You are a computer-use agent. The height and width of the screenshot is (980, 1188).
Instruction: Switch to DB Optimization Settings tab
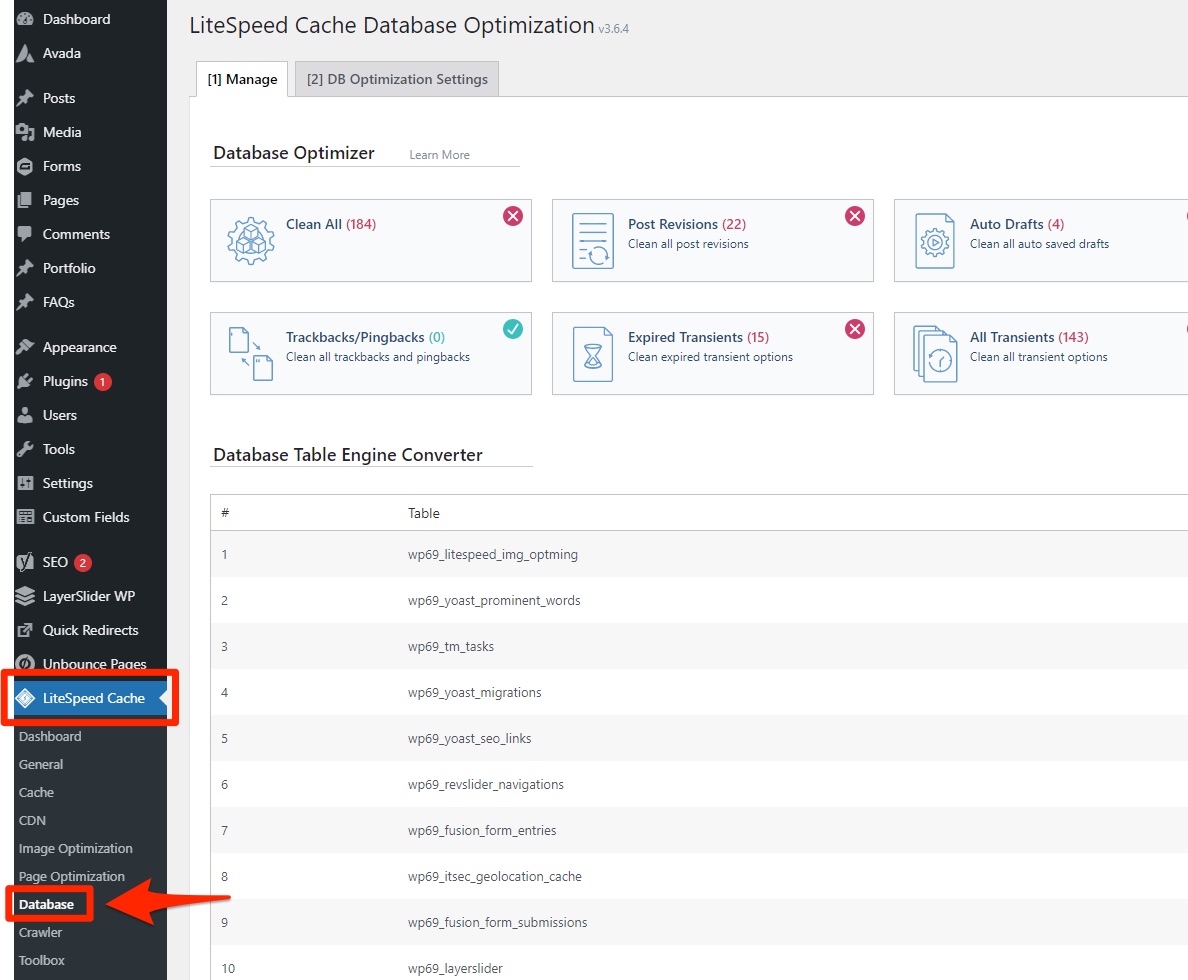[x=397, y=79]
